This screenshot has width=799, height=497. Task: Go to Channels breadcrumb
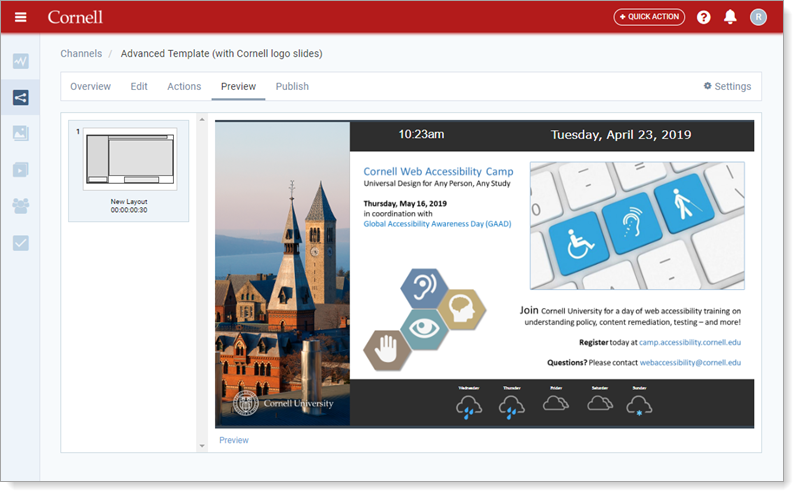(x=81, y=54)
